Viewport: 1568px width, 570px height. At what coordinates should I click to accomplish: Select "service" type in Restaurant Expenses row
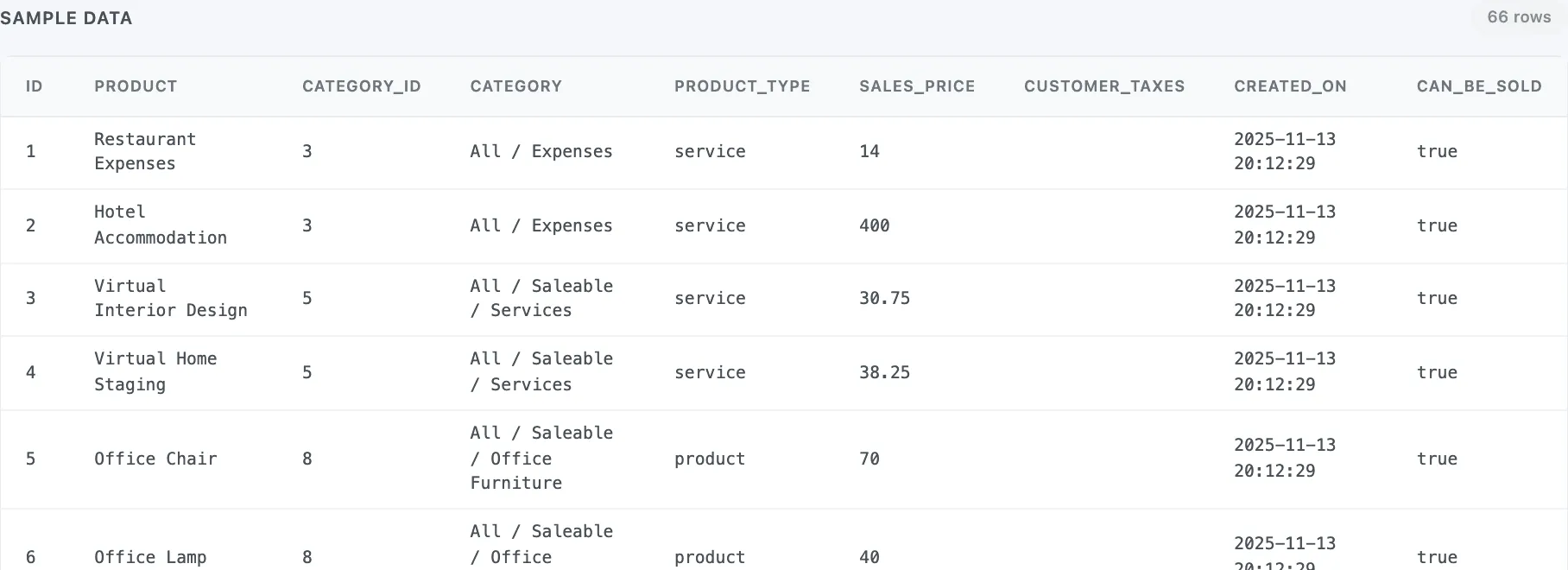(x=710, y=151)
